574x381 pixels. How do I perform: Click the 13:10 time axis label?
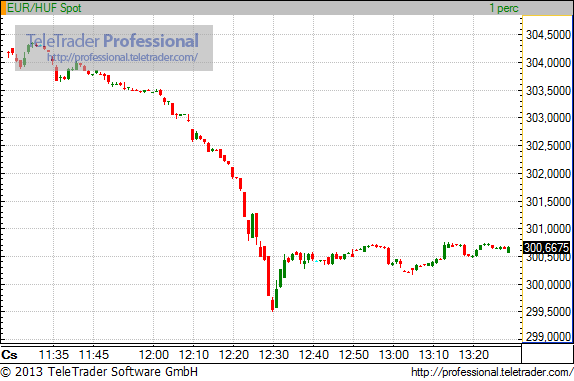pos(433,355)
